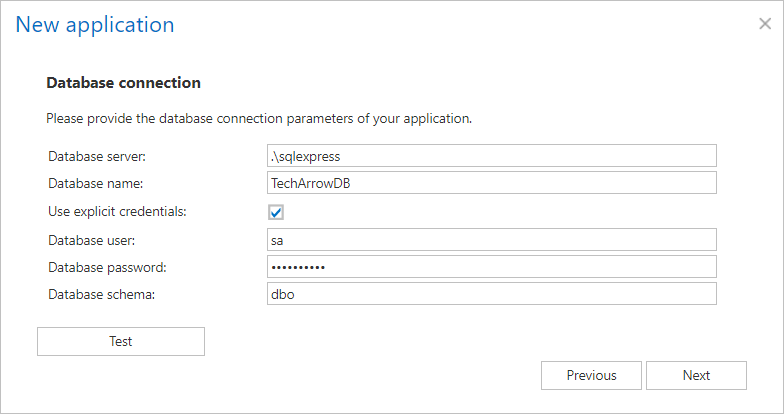
Task: Click the 'Database password:' label
Action: pos(105,267)
